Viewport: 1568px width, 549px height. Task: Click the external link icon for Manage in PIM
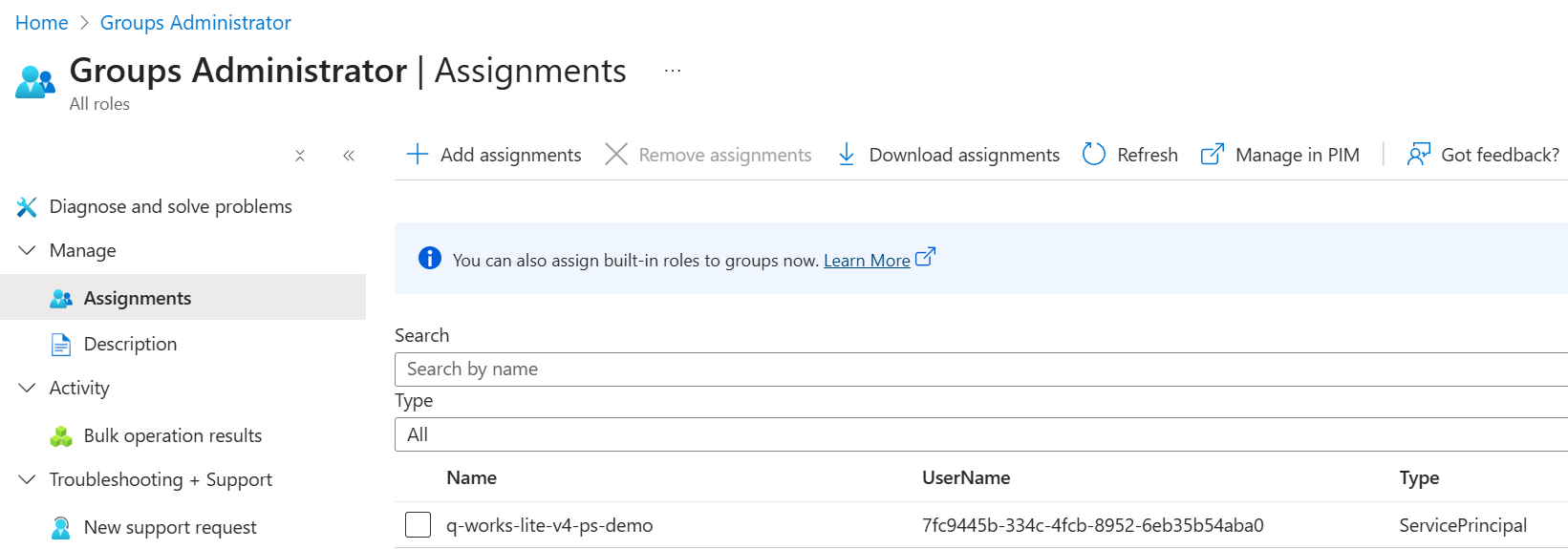pyautogui.click(x=1213, y=154)
